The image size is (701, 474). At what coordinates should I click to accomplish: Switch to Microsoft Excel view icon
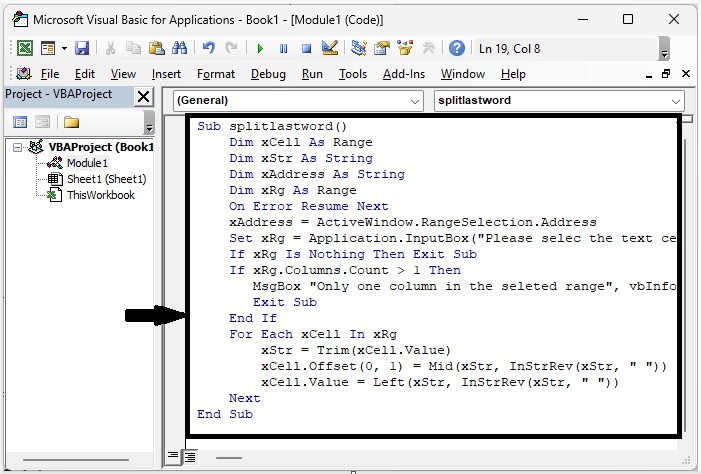coord(25,48)
